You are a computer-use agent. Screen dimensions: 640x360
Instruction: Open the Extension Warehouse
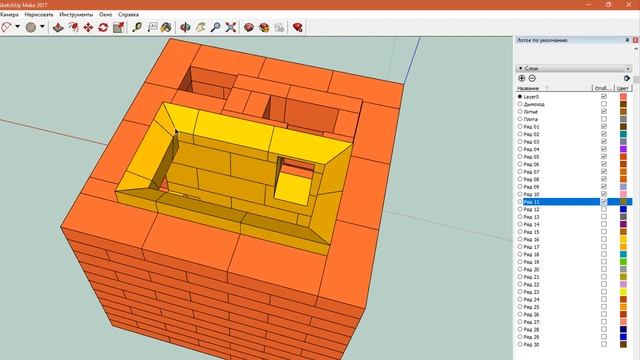point(264,27)
